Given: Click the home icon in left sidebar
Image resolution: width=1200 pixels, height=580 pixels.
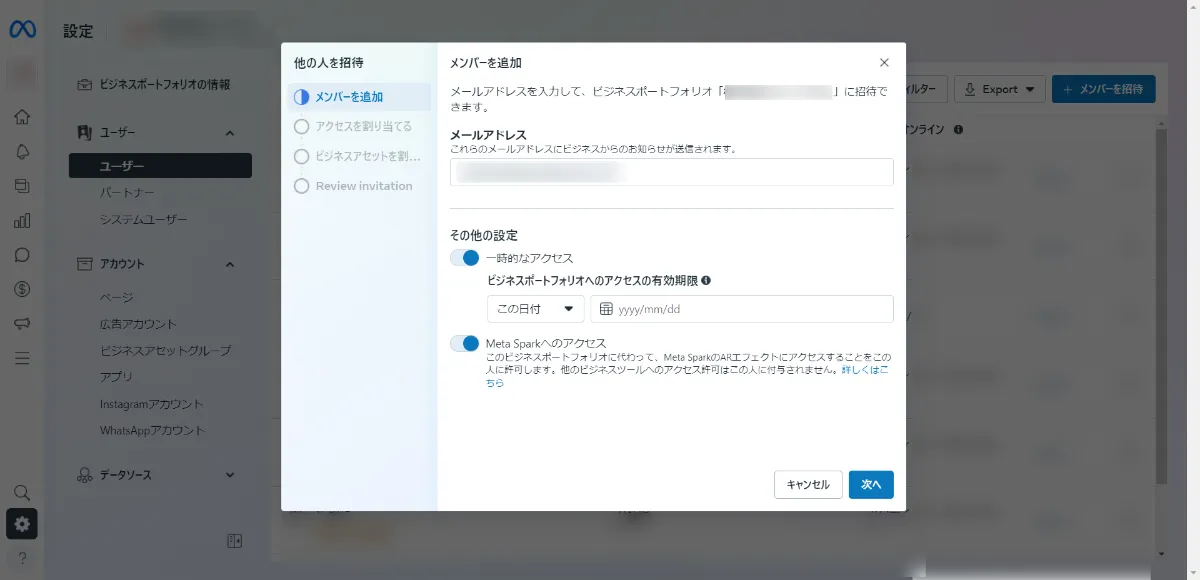Looking at the screenshot, I should point(22,117).
